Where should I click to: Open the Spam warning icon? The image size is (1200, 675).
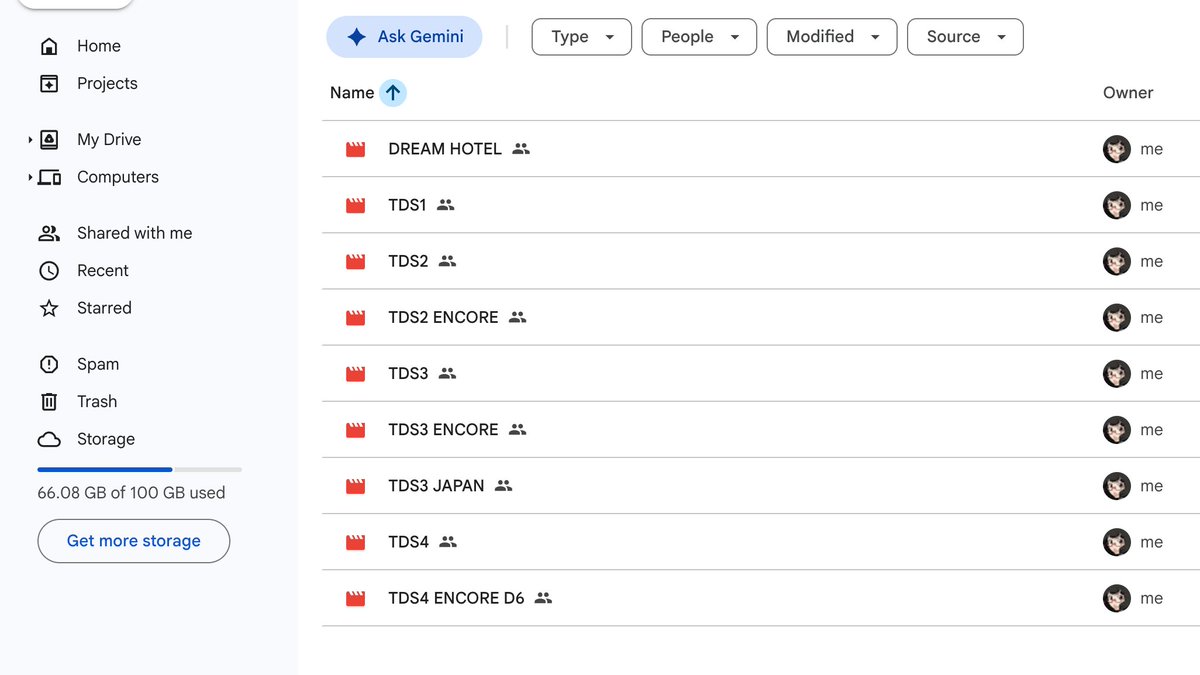point(49,364)
